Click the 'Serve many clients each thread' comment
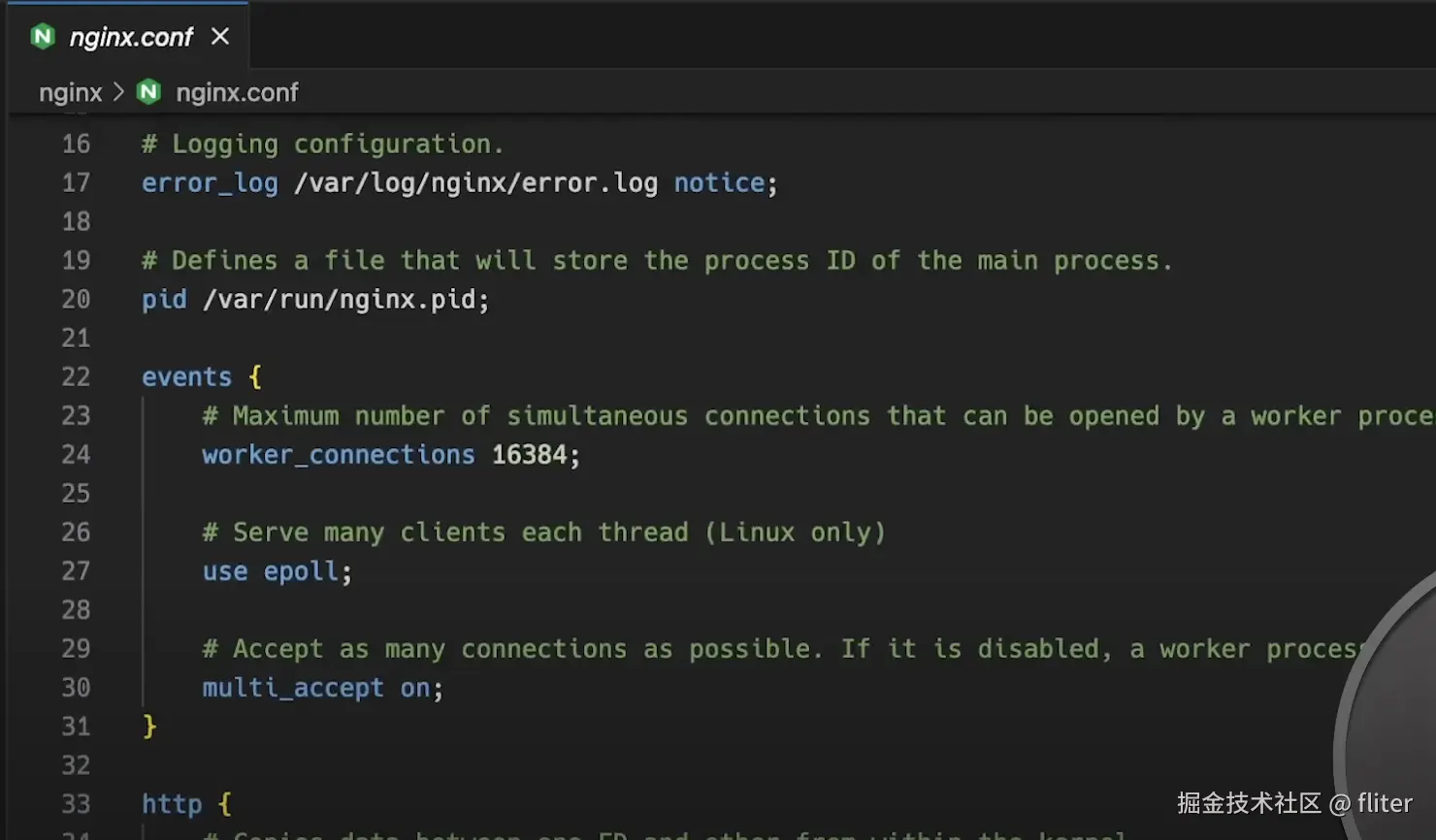This screenshot has height=840, width=1436. click(543, 533)
